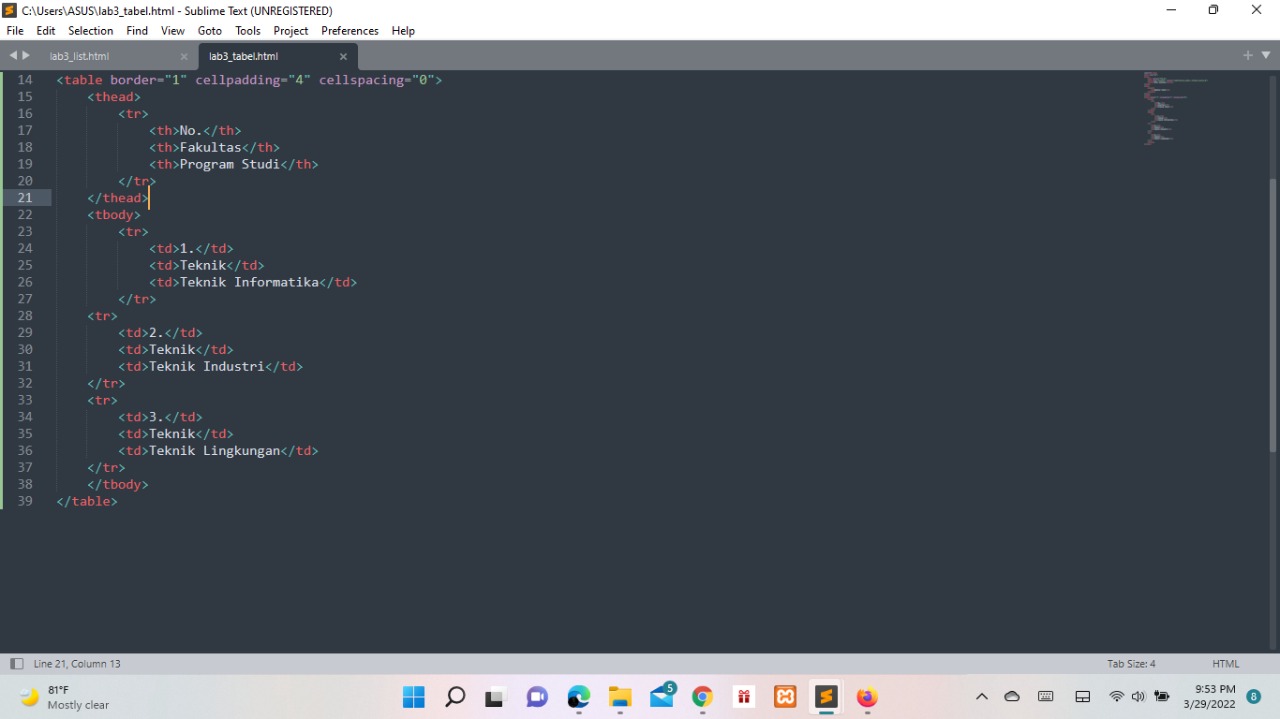Open the Tools menu
This screenshot has height=719, width=1280.
pos(248,31)
